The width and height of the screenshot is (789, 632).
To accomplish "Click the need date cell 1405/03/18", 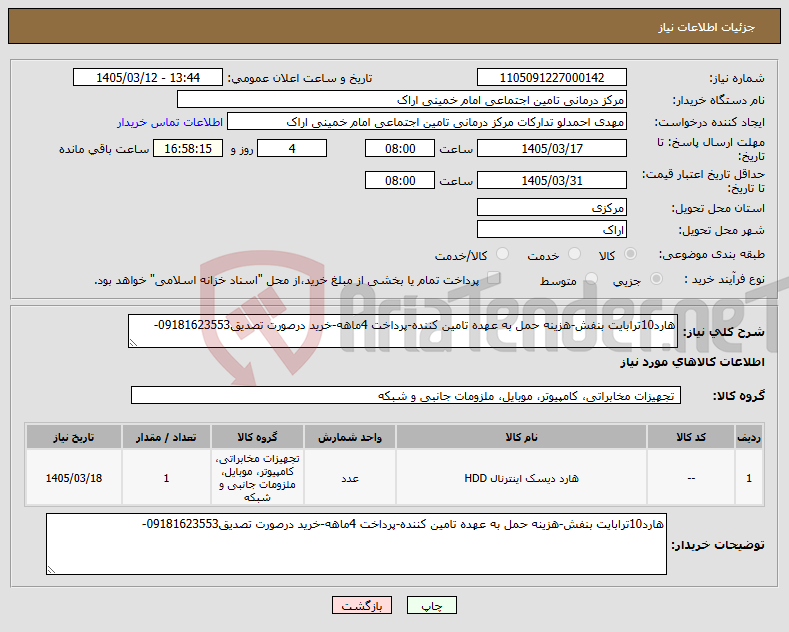I will pos(73,478).
